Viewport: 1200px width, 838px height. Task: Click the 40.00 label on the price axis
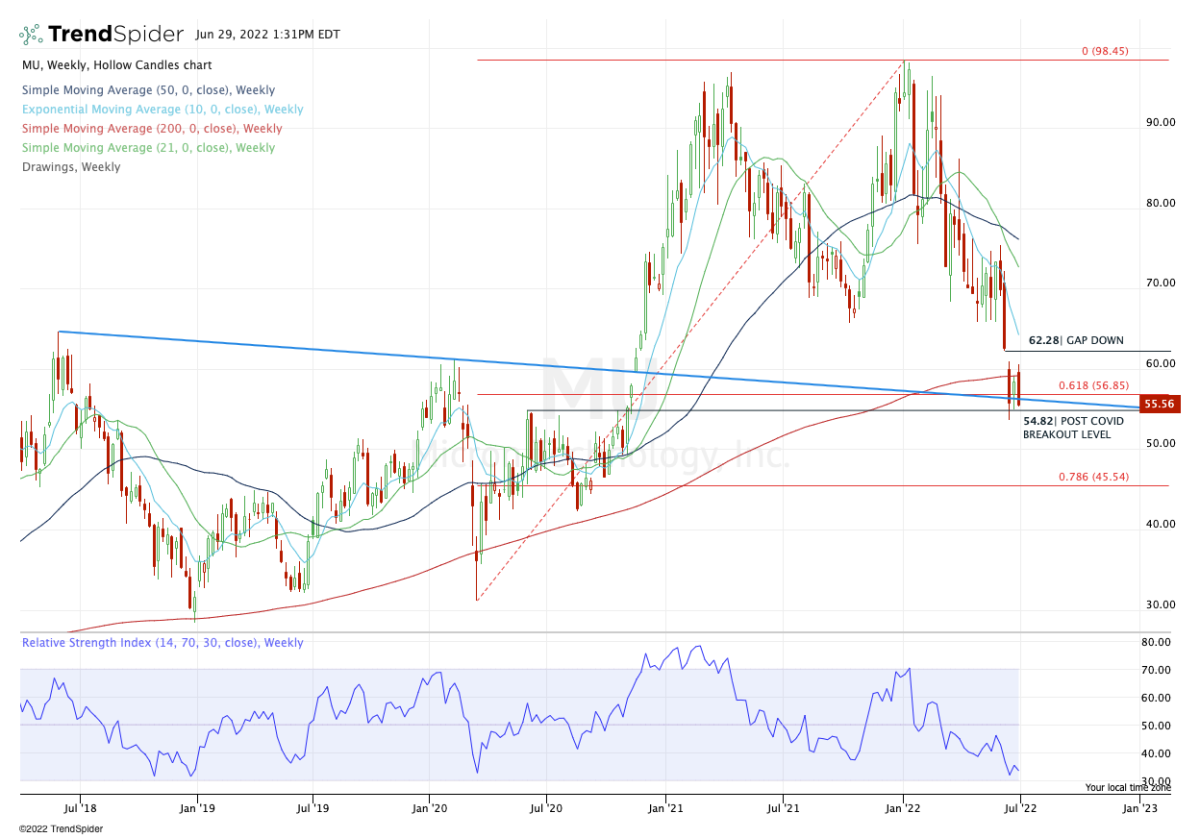point(1161,524)
